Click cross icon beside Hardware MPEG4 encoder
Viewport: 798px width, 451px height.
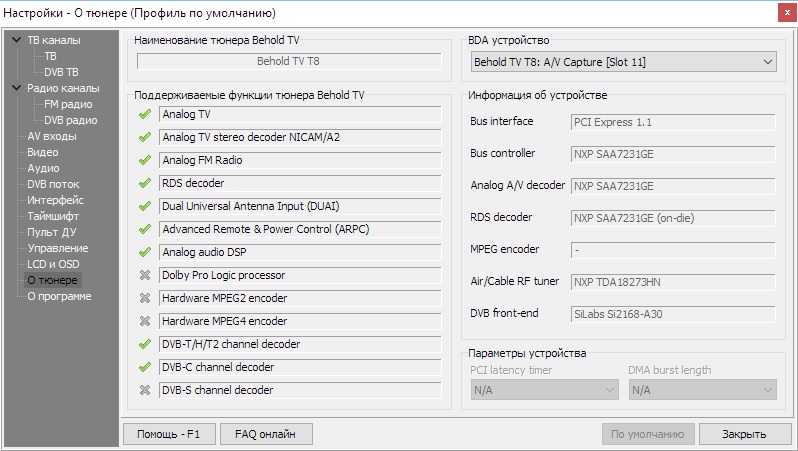tap(145, 321)
